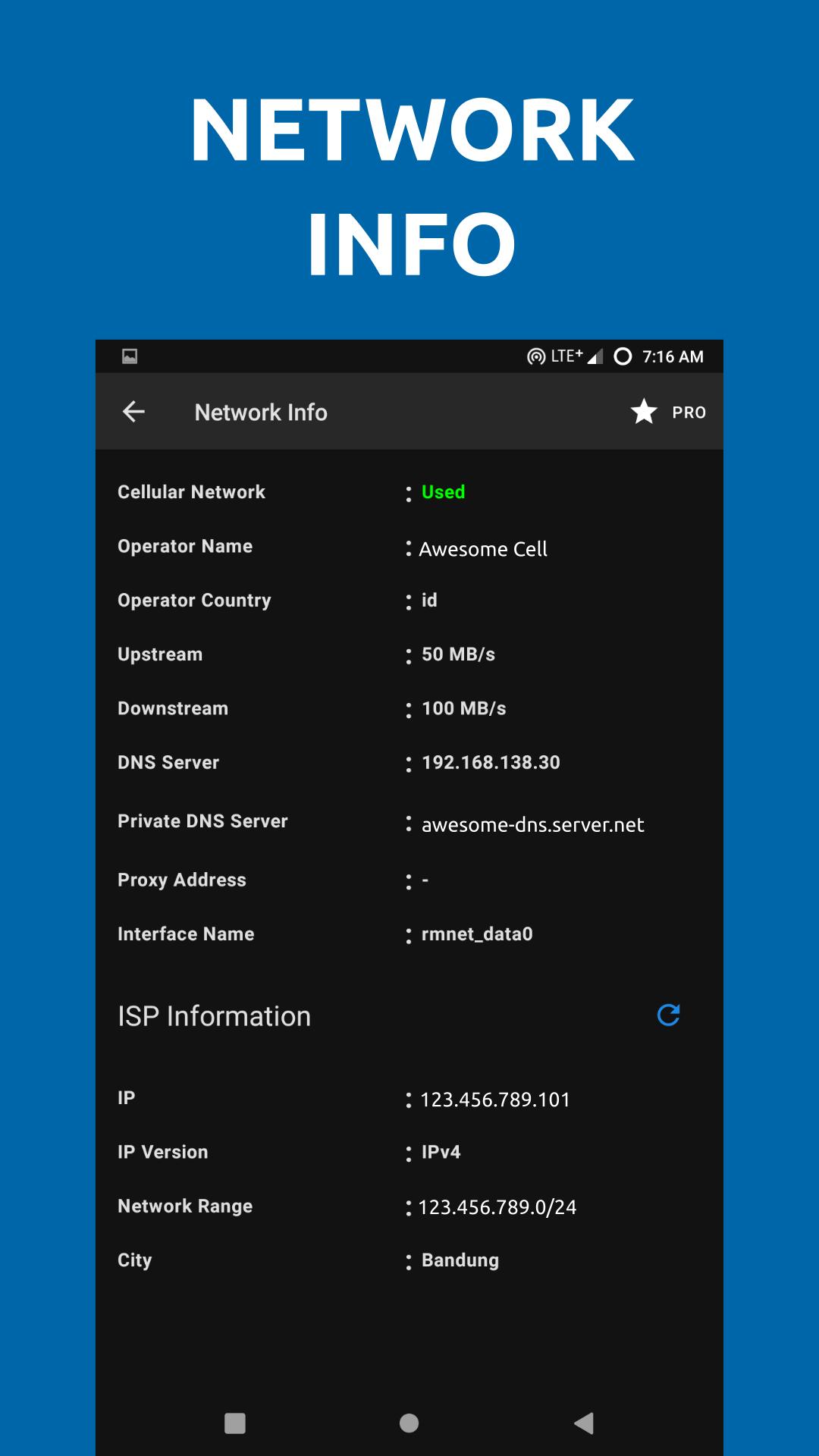The width and height of the screenshot is (819, 1456).
Task: Tap the LTE+ signal indicator
Action: [576, 356]
